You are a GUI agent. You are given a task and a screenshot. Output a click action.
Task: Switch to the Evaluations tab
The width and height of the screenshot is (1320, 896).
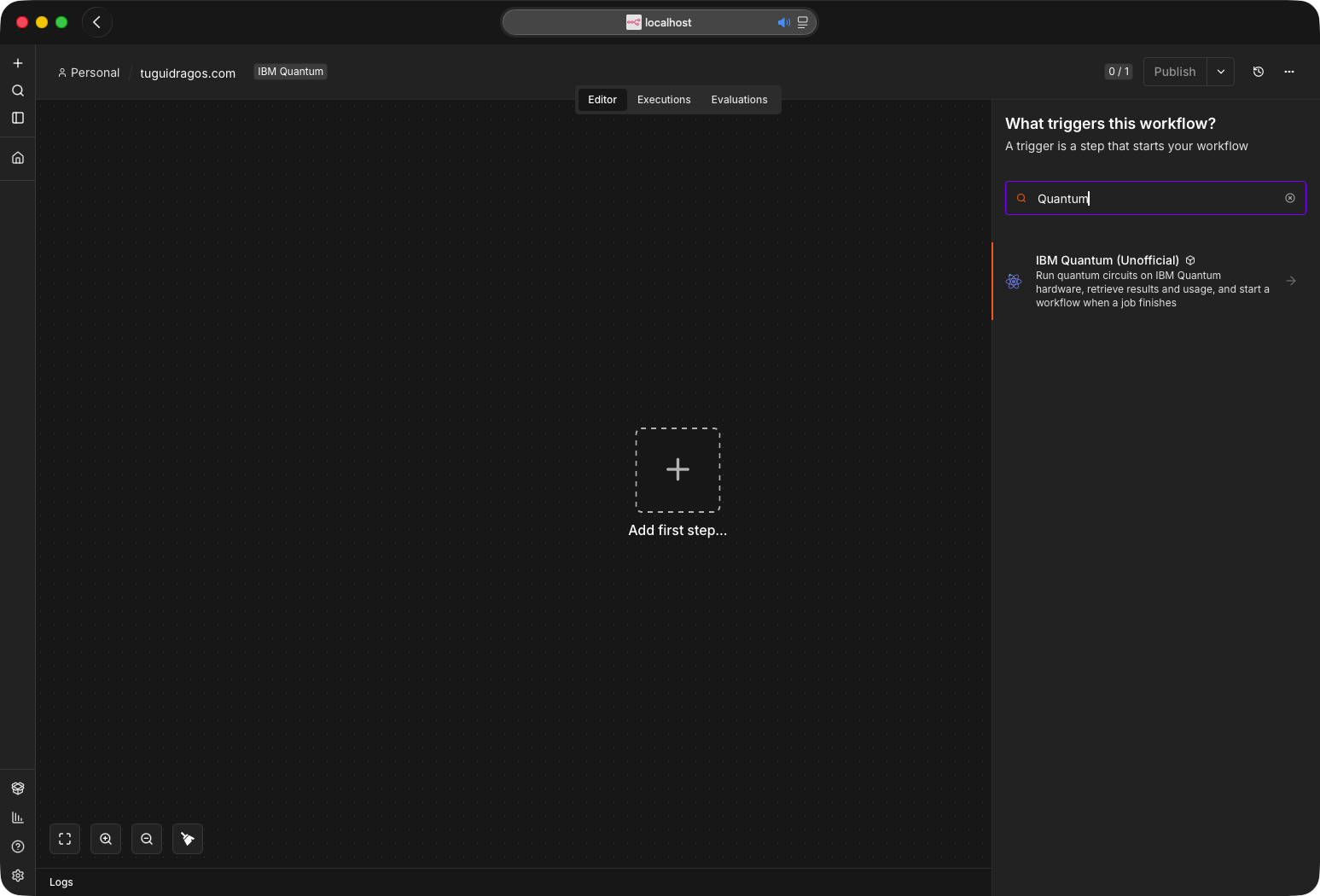pyautogui.click(x=739, y=100)
